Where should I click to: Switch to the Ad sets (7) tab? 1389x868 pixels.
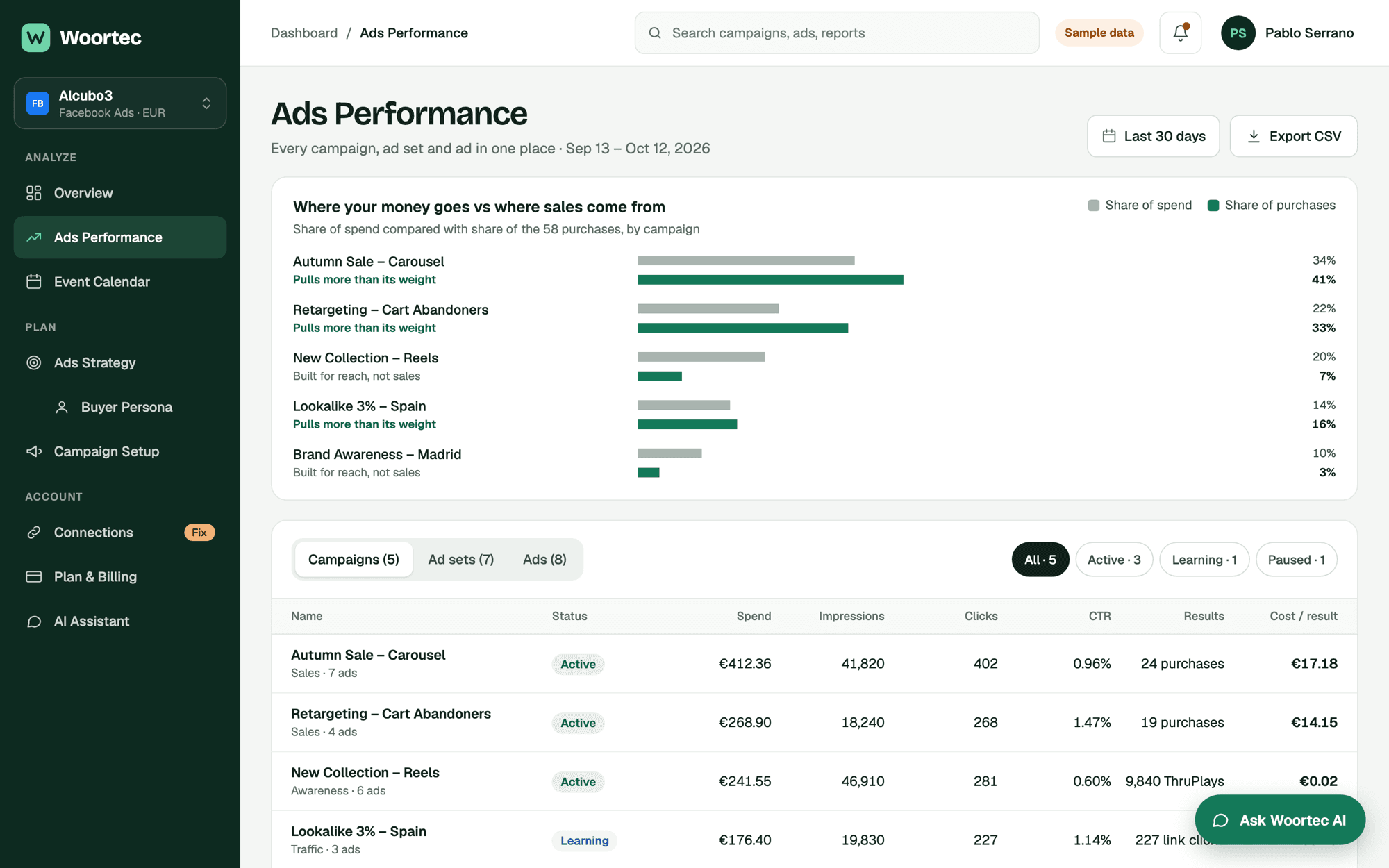pos(461,560)
